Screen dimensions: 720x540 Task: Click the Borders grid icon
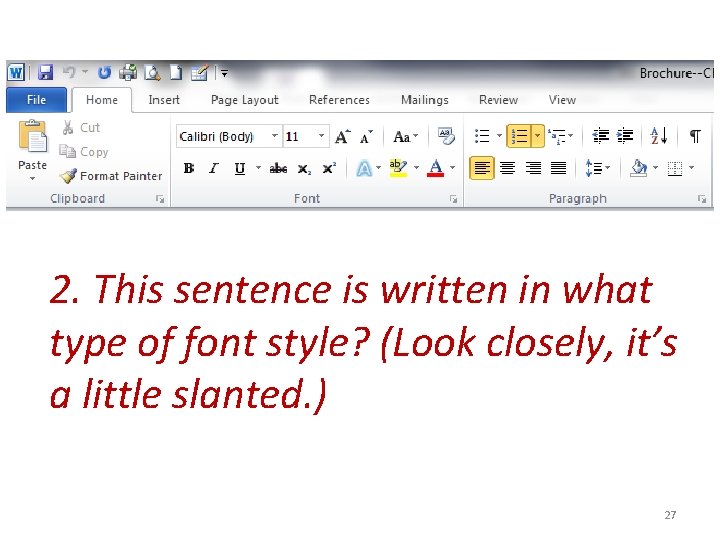pyautogui.click(x=675, y=169)
